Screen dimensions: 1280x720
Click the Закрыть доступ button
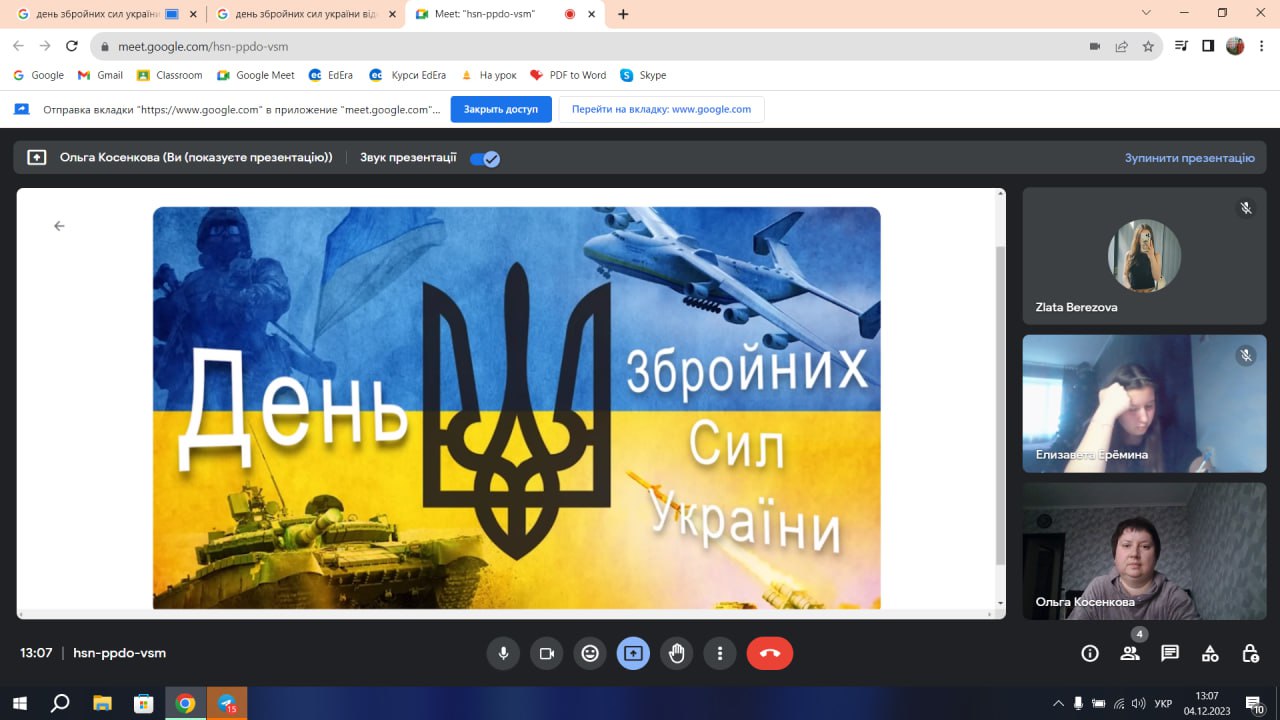(501, 109)
